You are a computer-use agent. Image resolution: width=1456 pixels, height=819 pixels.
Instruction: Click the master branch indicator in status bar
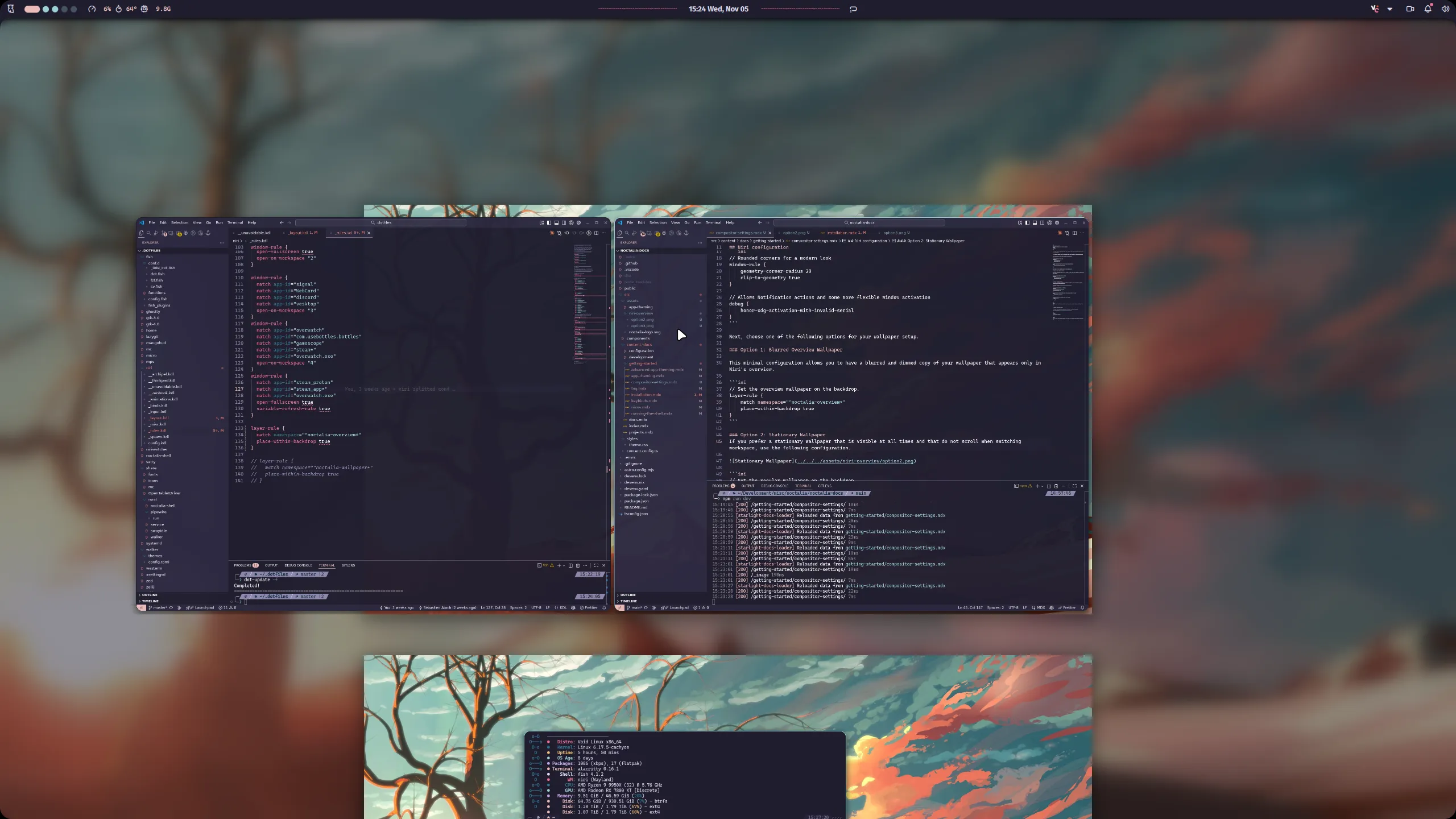coord(158,607)
